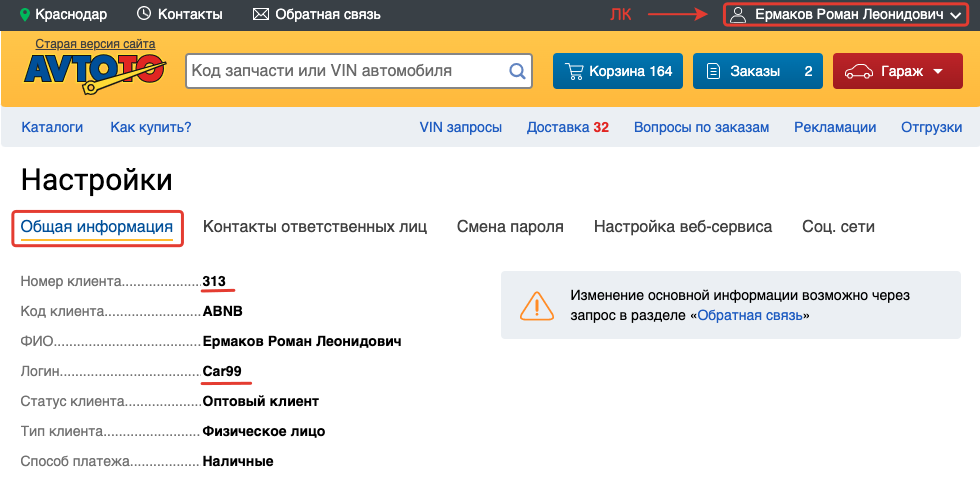Click ФИО value Ермаков Роман Леонидович
Viewport: 980px width, 477px height.
coord(302,341)
